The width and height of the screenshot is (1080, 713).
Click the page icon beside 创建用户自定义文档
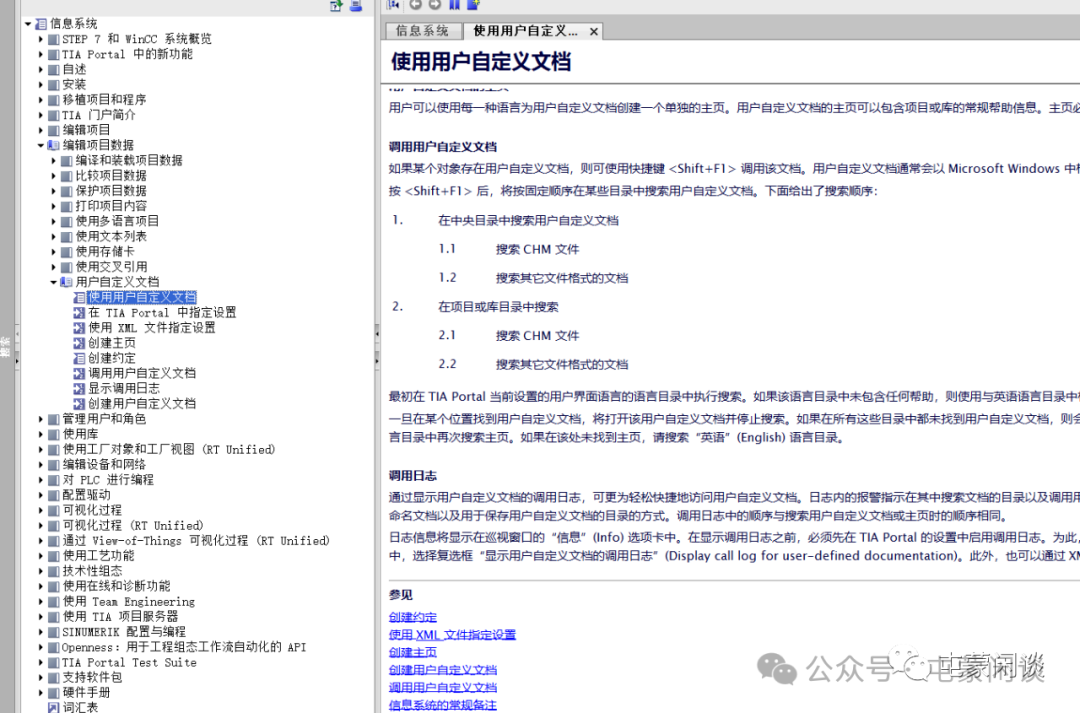pos(79,404)
